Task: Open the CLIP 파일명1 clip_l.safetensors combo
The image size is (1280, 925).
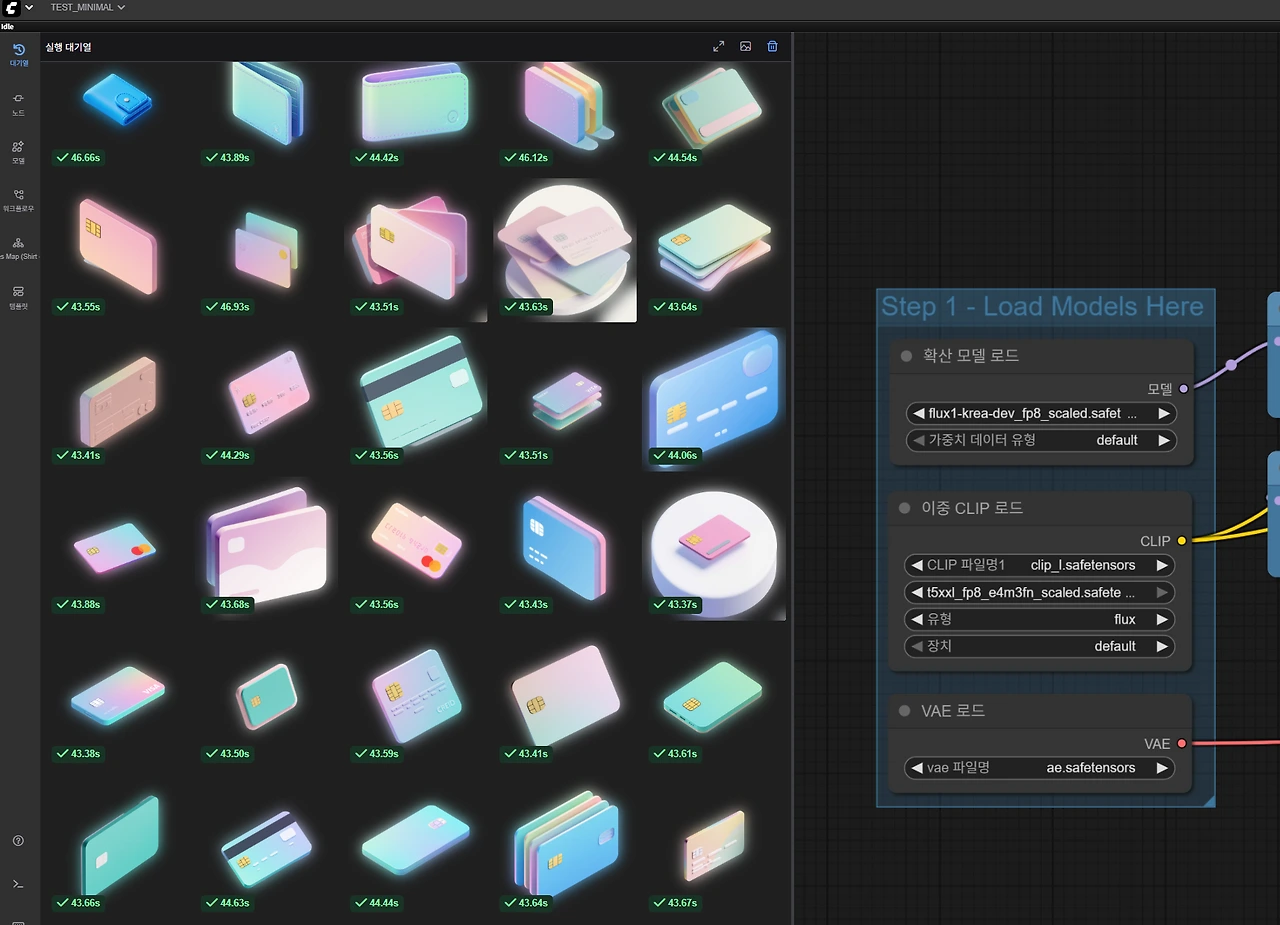Action: click(1041, 565)
